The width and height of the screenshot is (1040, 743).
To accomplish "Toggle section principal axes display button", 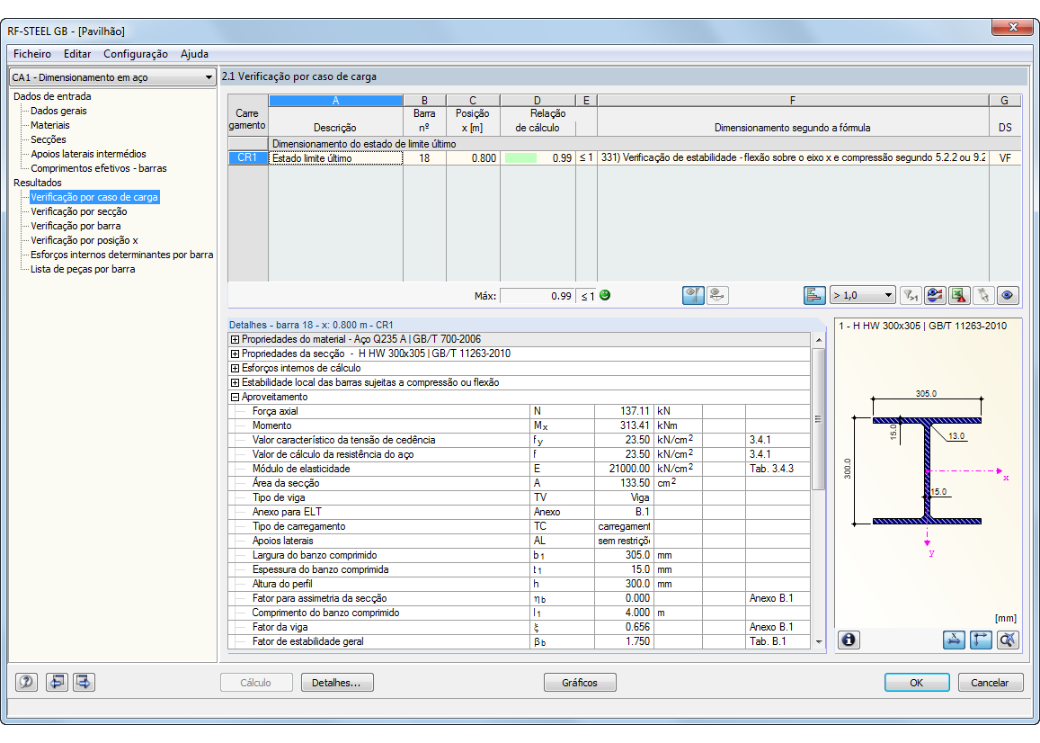I will pyautogui.click(x=981, y=640).
